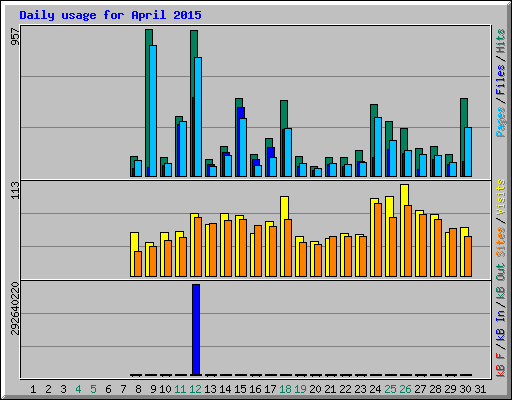
Task: Select the cyan Pages bar for day 30
Action: tap(468, 152)
